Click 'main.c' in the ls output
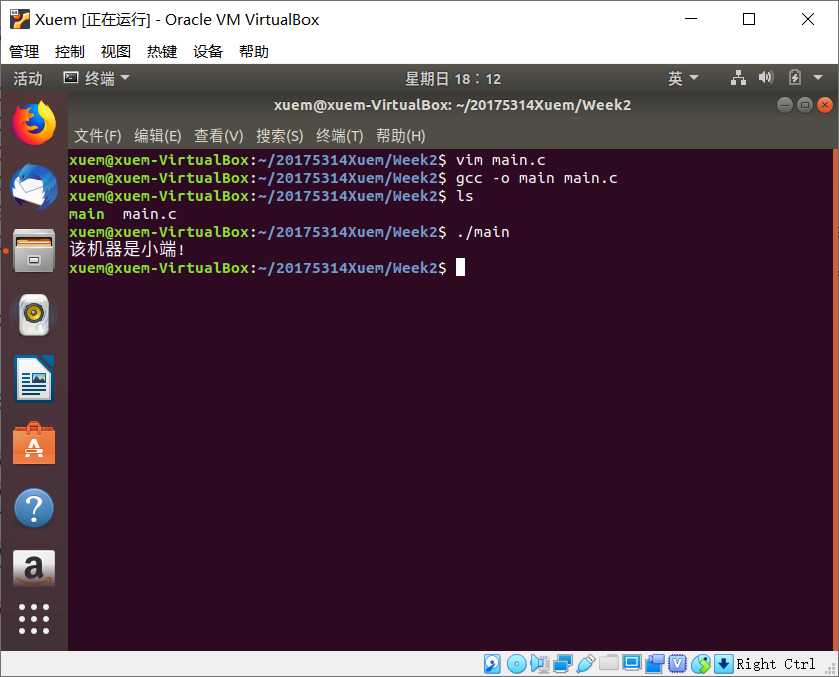The width and height of the screenshot is (839, 677). 149,214
